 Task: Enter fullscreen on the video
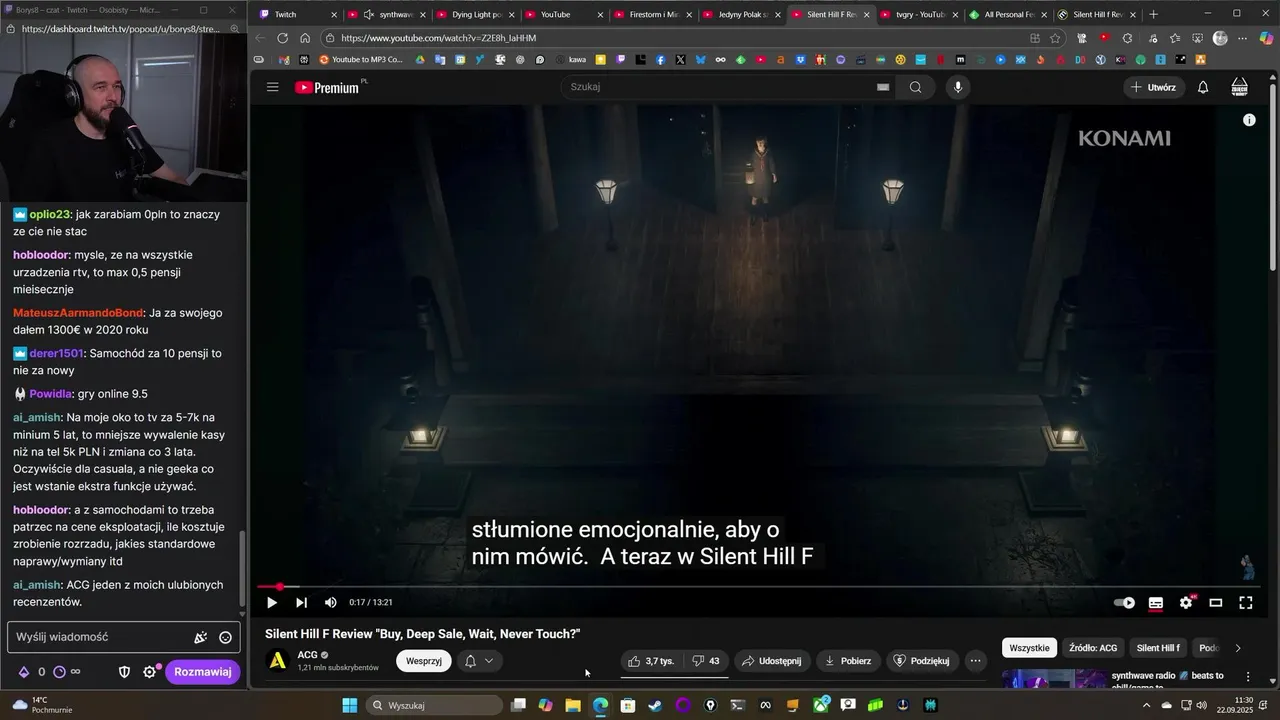(1246, 603)
